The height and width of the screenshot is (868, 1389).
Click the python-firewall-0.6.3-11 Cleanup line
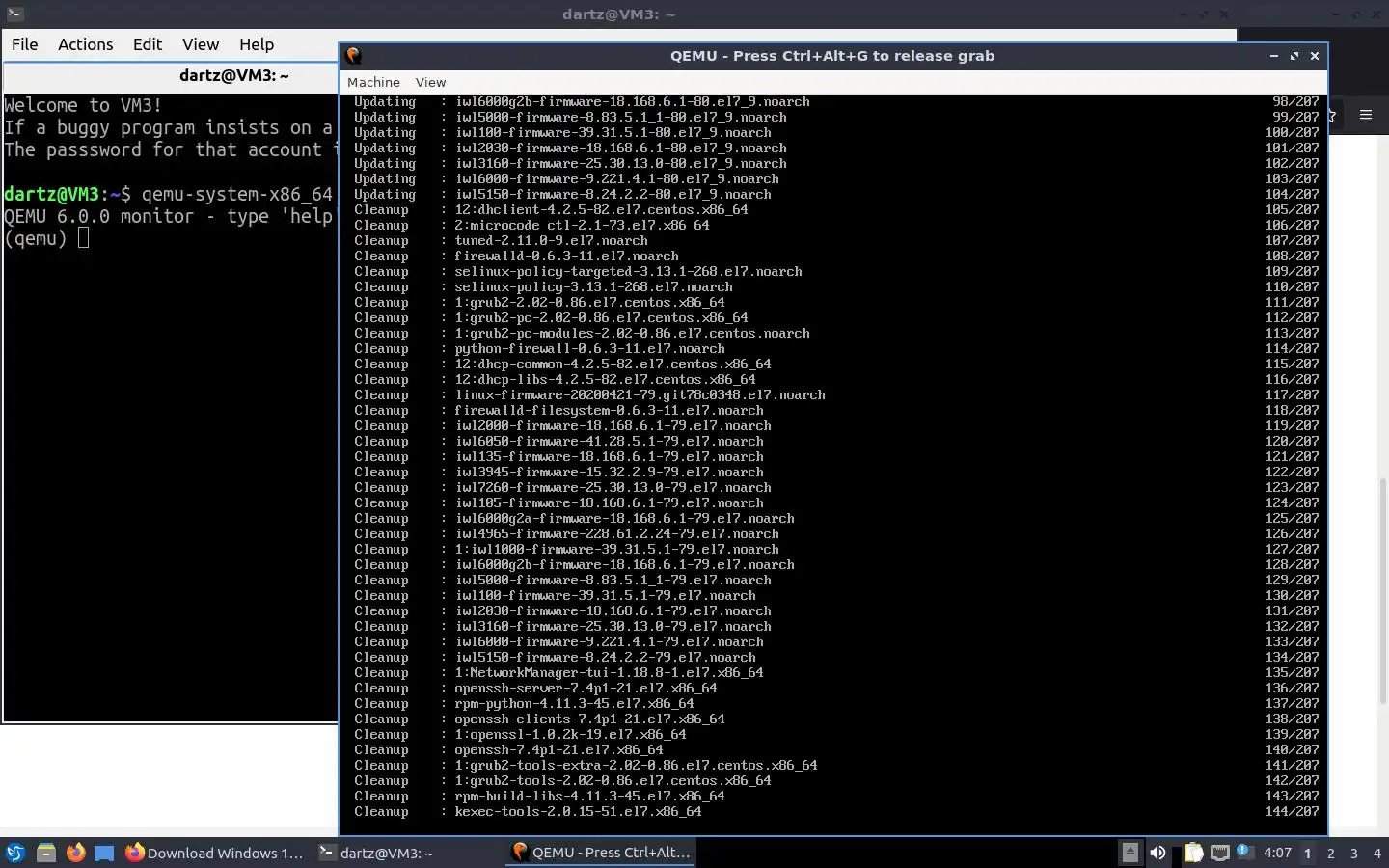click(836, 349)
